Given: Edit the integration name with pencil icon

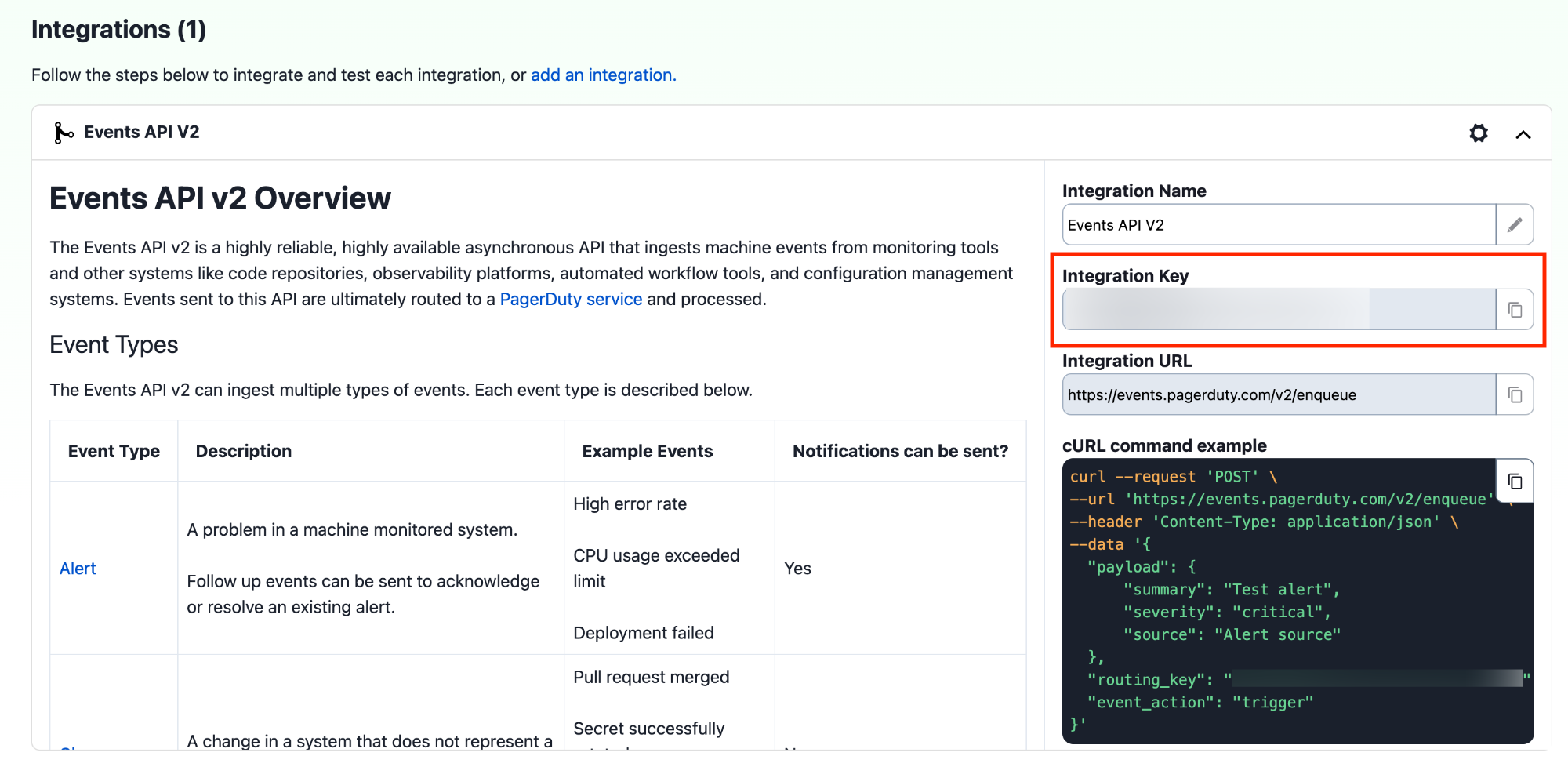Looking at the screenshot, I should [x=1515, y=225].
